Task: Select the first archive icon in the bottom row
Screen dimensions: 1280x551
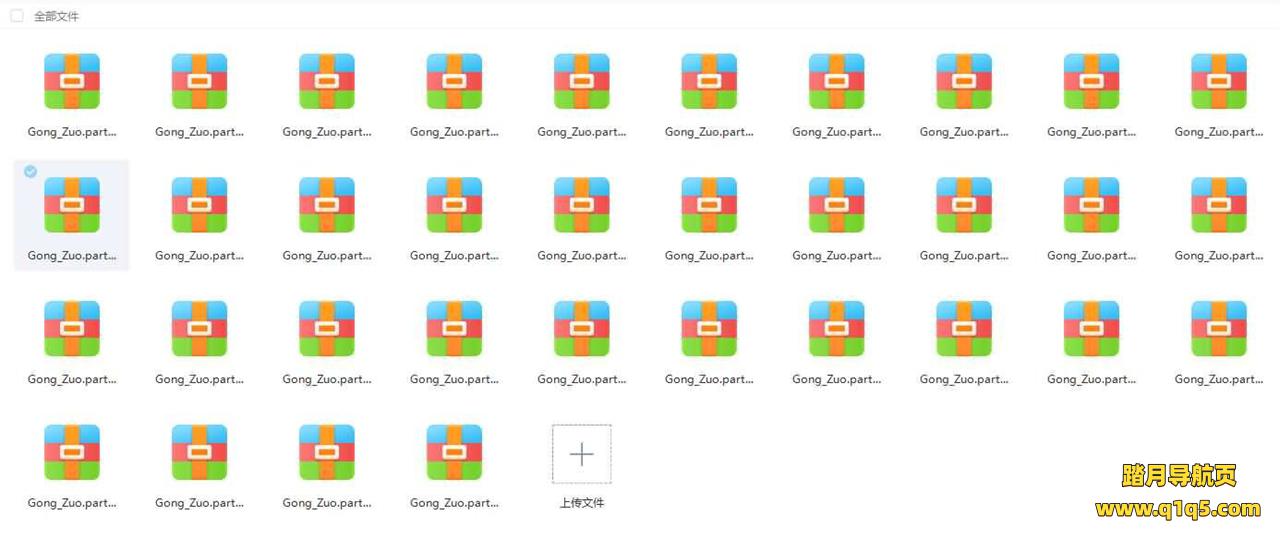Action: click(x=72, y=453)
